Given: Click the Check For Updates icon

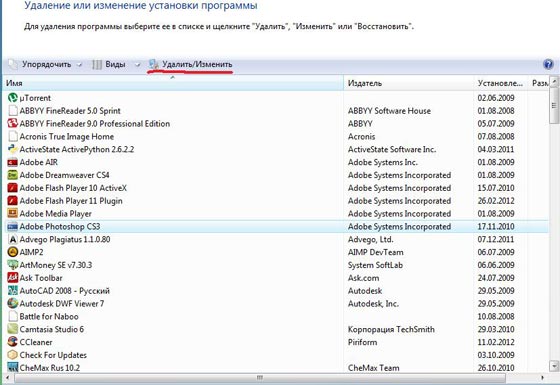Looking at the screenshot, I should tap(12, 355).
